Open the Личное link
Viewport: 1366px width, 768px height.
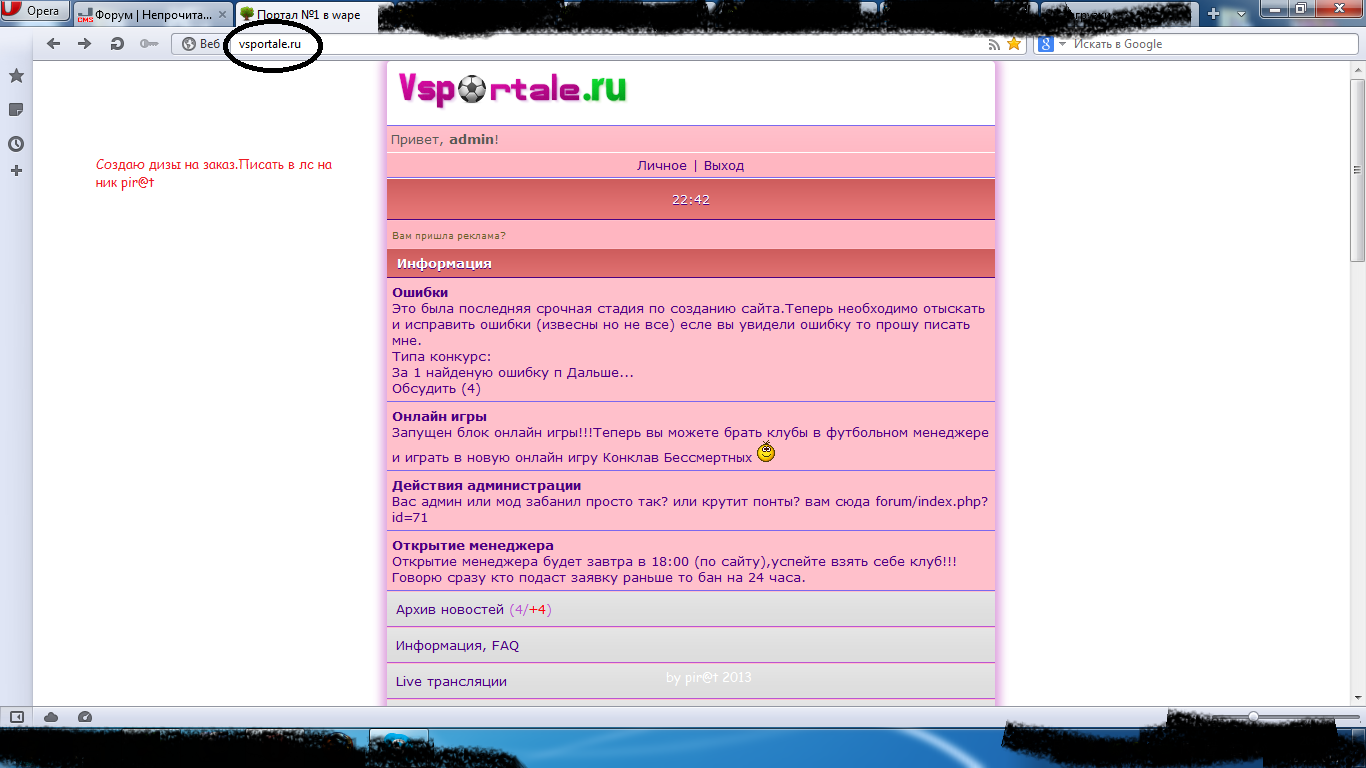tap(662, 166)
